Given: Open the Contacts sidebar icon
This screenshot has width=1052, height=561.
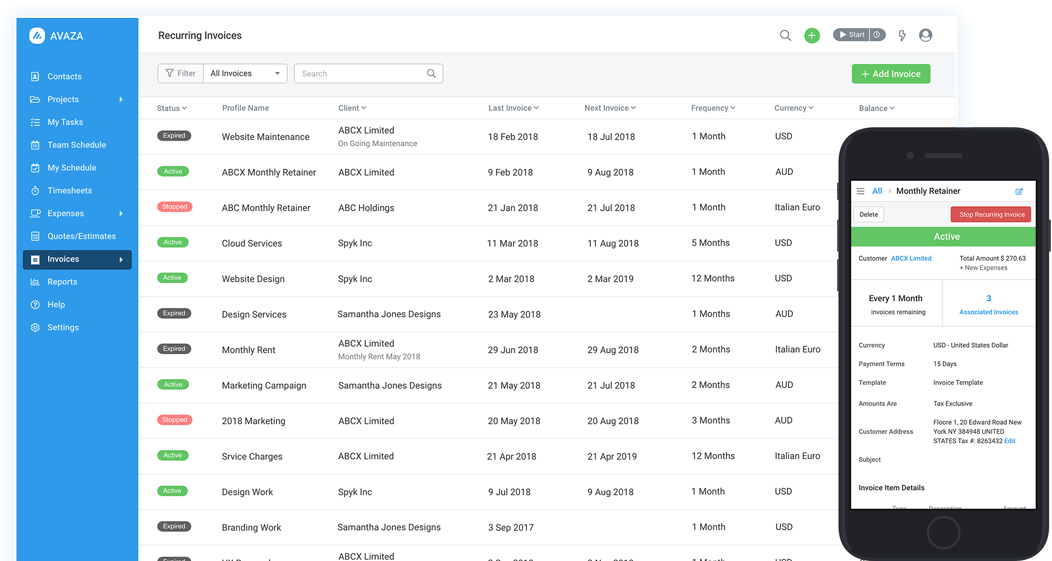Looking at the screenshot, I should coord(35,76).
